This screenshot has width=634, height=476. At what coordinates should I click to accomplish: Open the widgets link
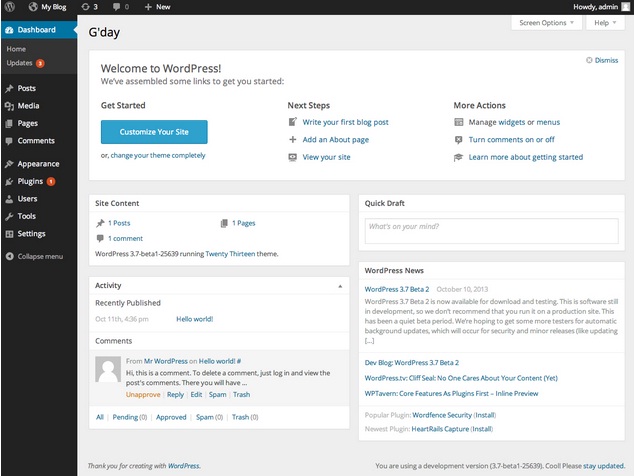pos(511,122)
